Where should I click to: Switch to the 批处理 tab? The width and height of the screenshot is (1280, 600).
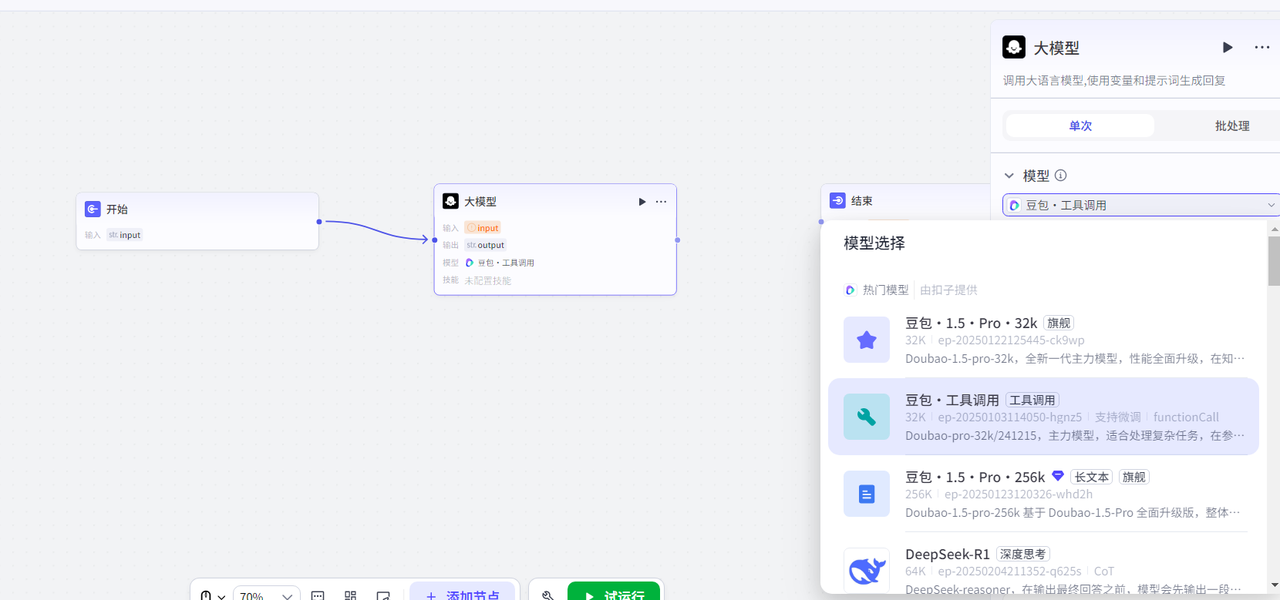point(1232,126)
